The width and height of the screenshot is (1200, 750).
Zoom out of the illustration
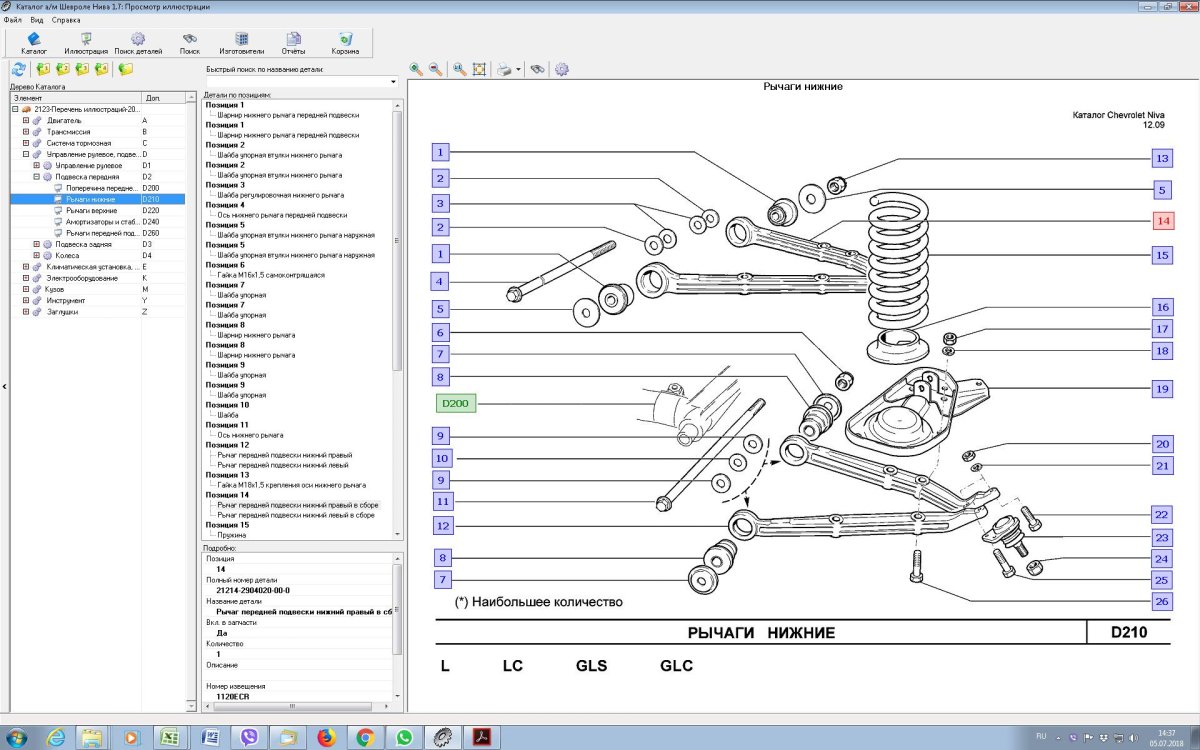436,69
